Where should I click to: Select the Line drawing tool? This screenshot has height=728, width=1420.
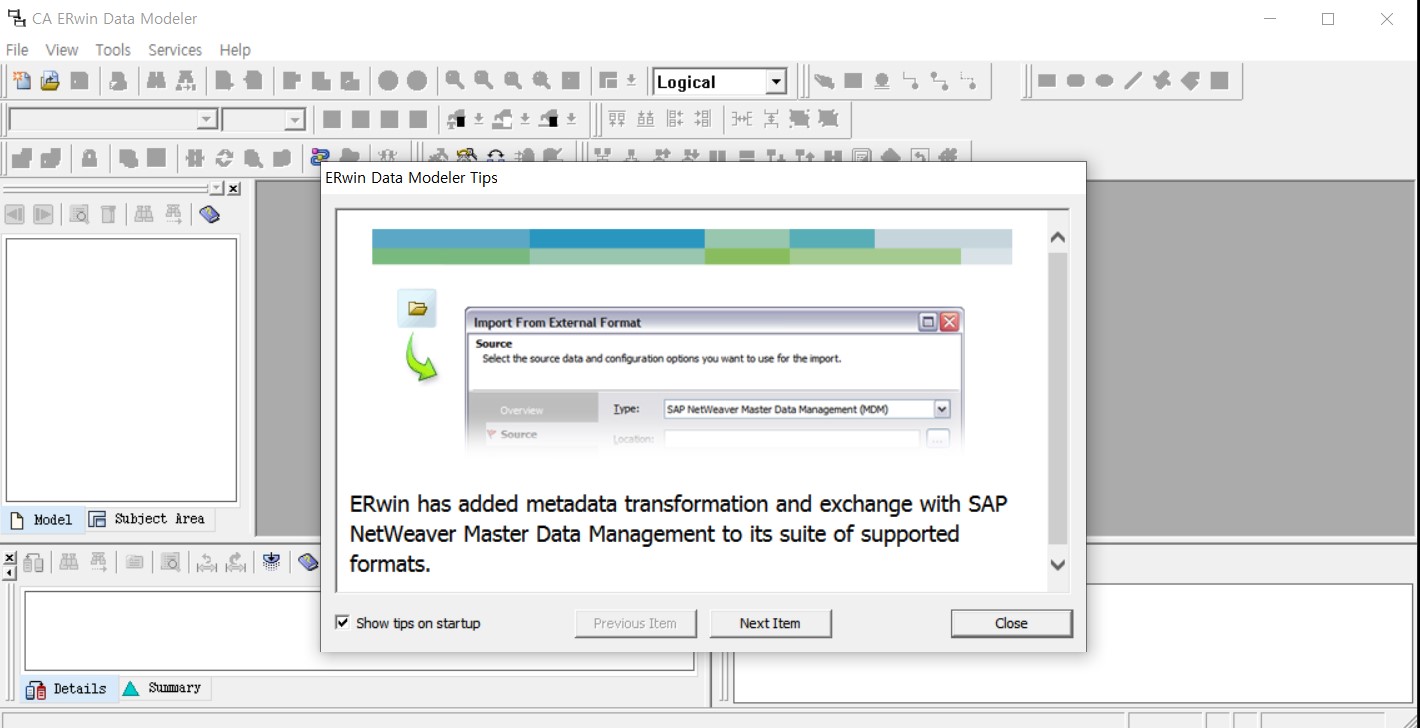(x=1133, y=81)
